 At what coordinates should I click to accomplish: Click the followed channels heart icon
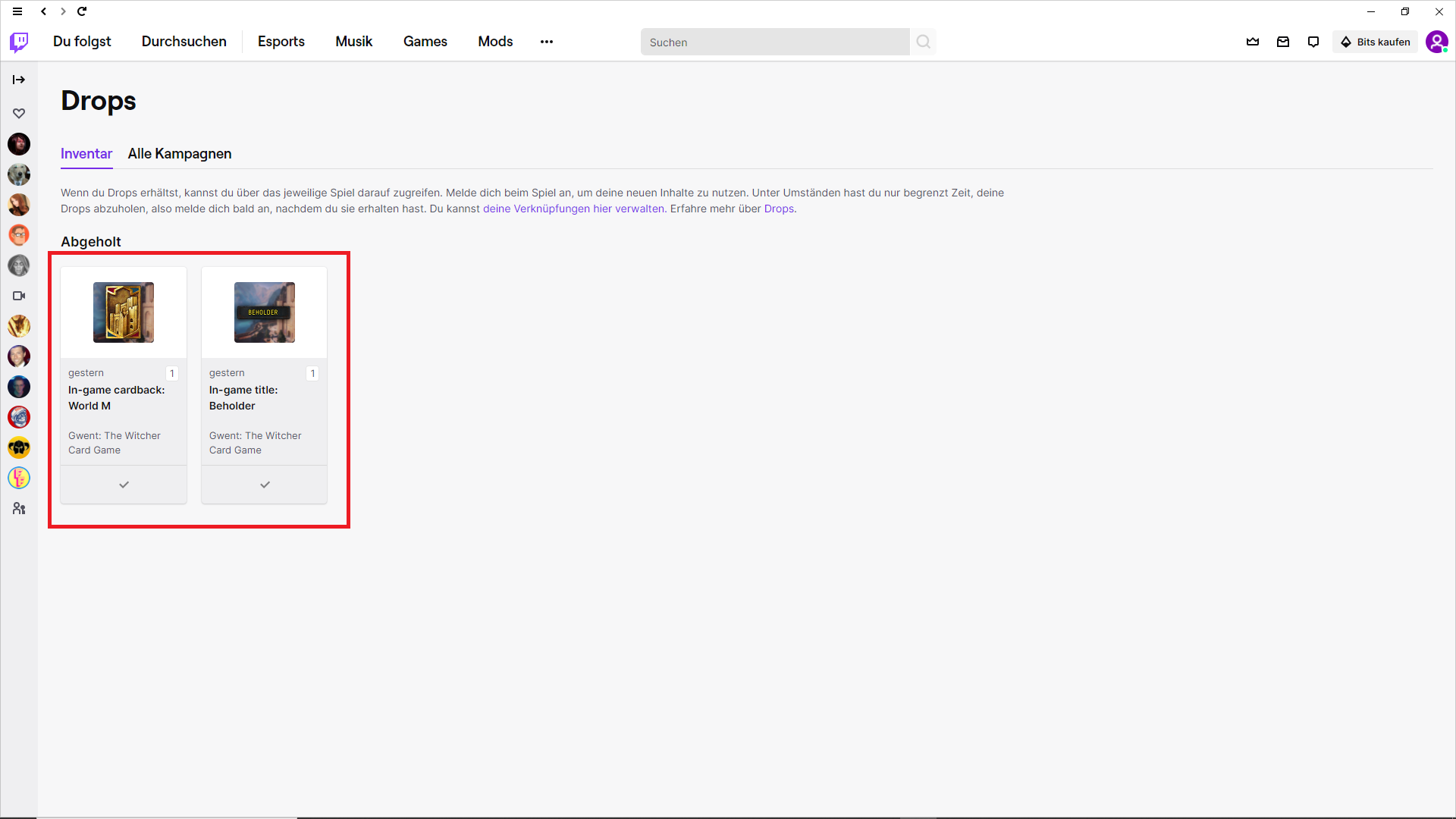pyautogui.click(x=19, y=113)
